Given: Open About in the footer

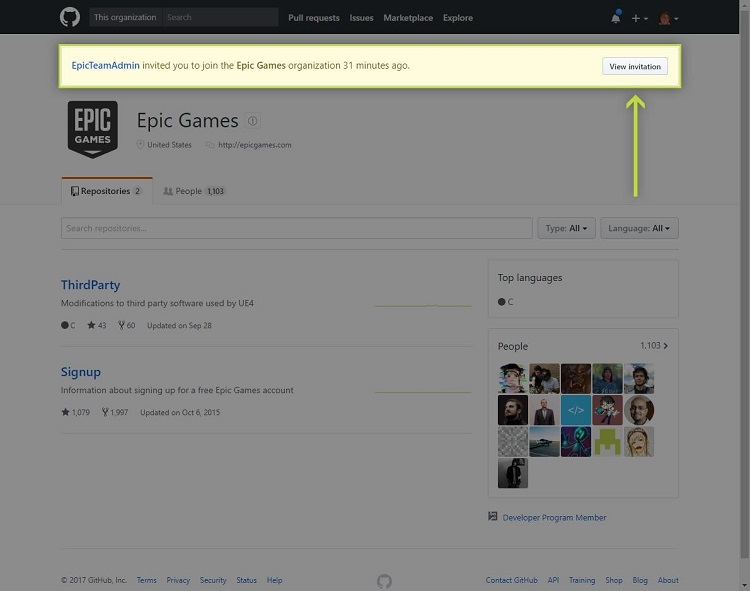Looking at the screenshot, I should pyautogui.click(x=668, y=580).
